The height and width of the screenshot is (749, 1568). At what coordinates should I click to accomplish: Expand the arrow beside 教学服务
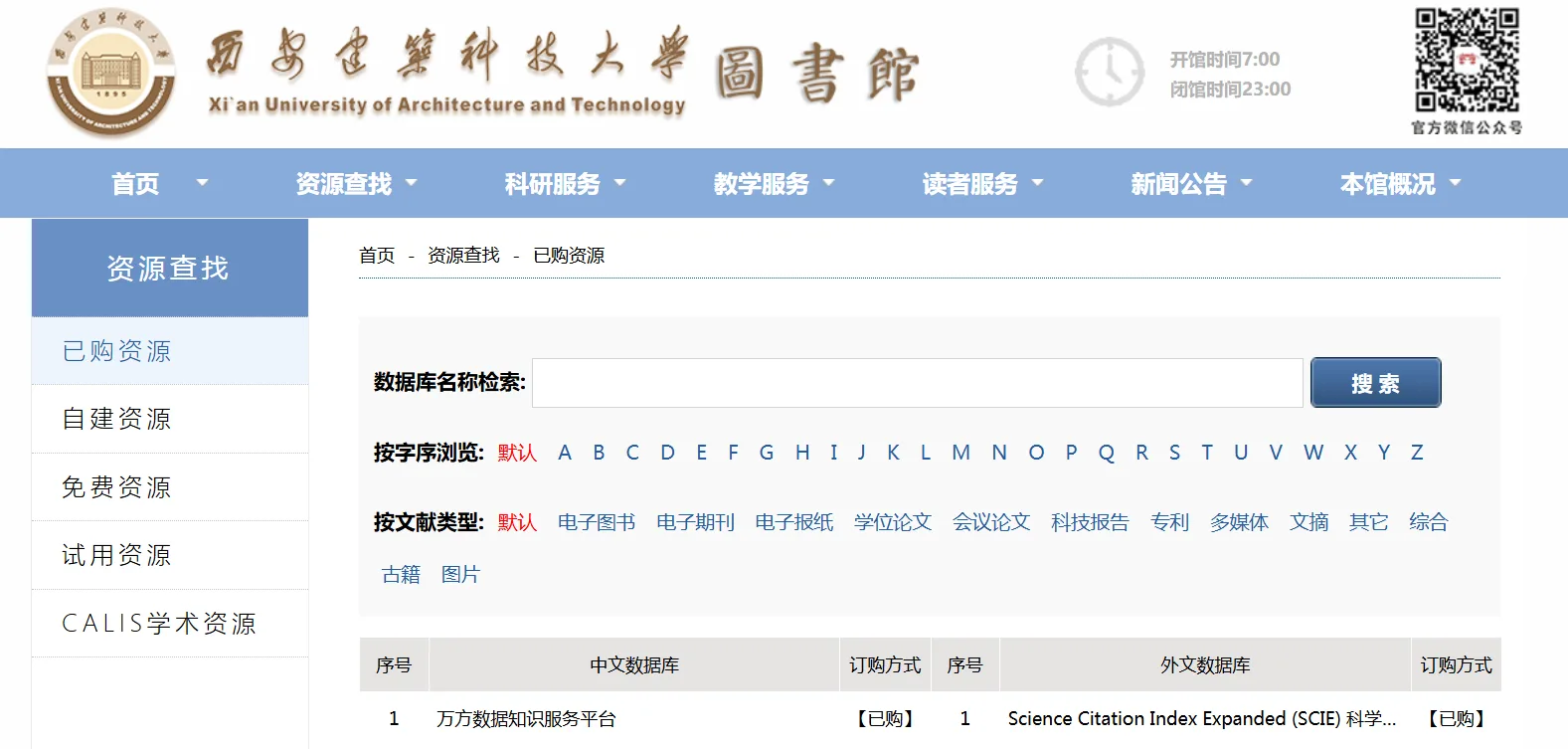pos(829,183)
